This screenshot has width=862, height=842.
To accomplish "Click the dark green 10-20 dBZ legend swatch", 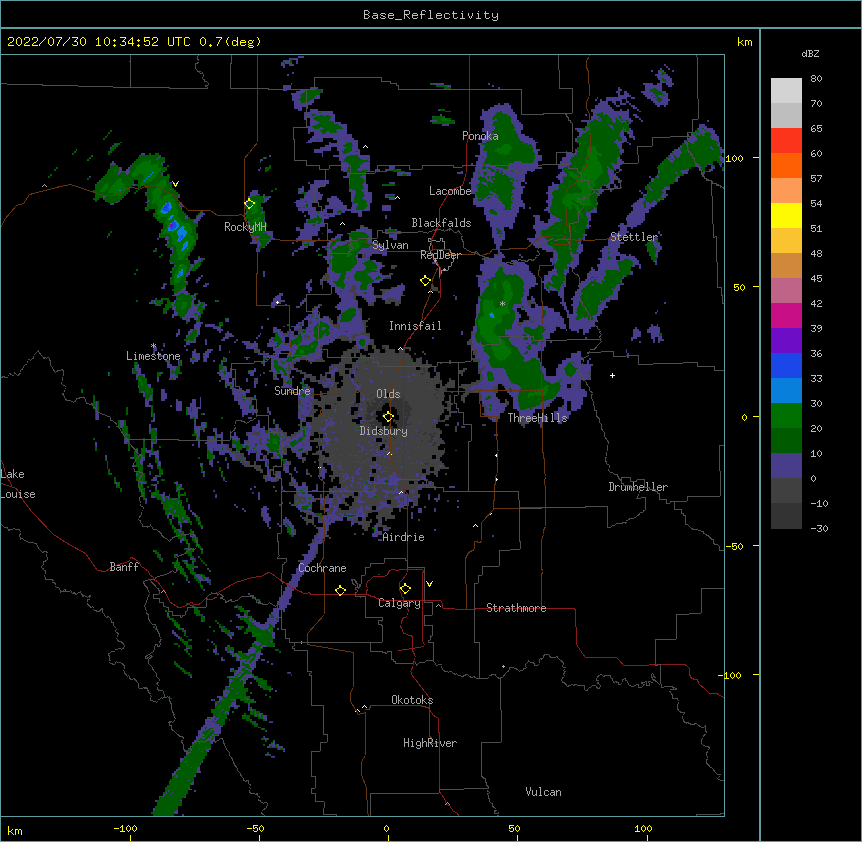I will [x=786, y=441].
